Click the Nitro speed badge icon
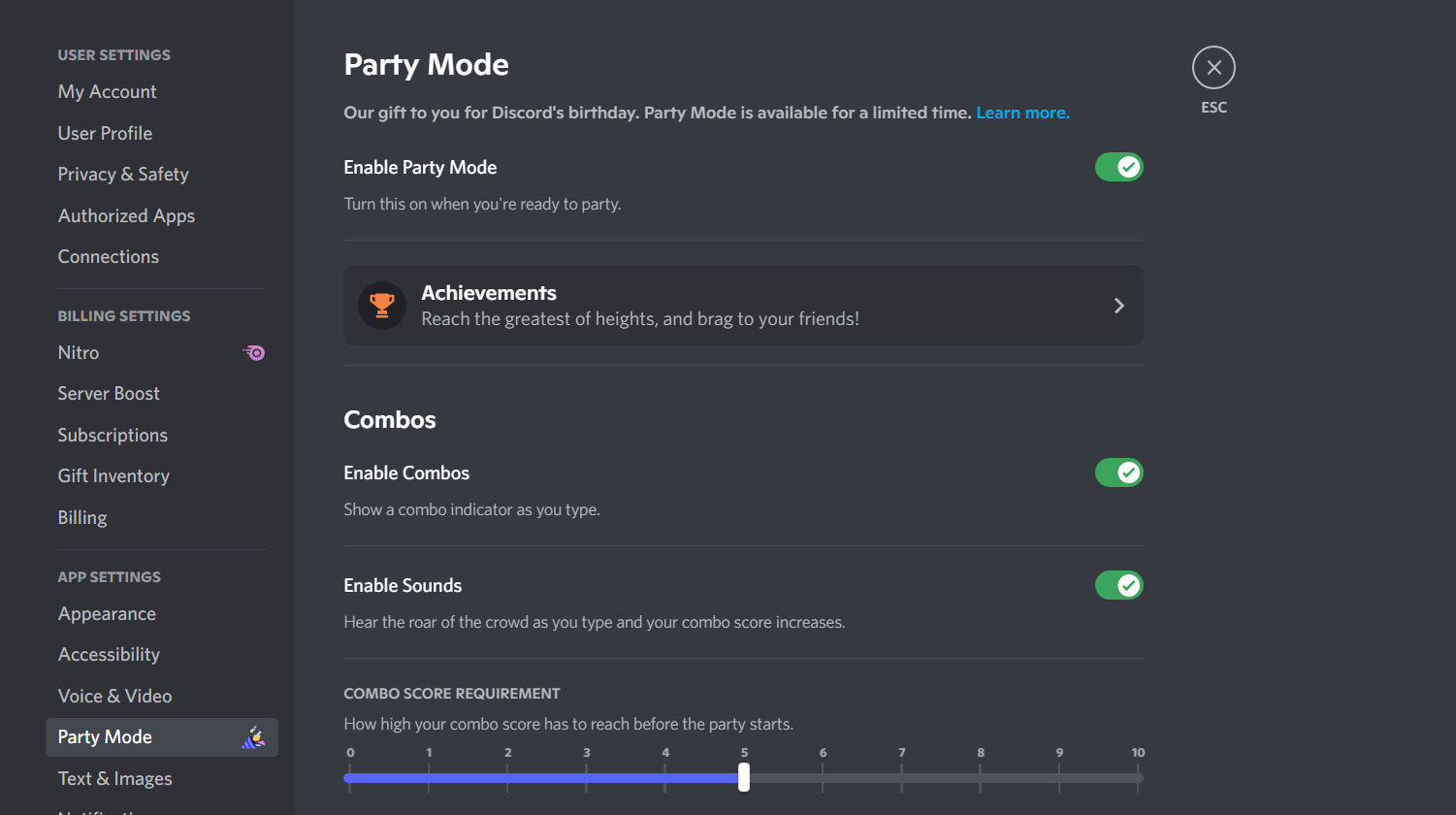The image size is (1456, 815). click(x=253, y=352)
